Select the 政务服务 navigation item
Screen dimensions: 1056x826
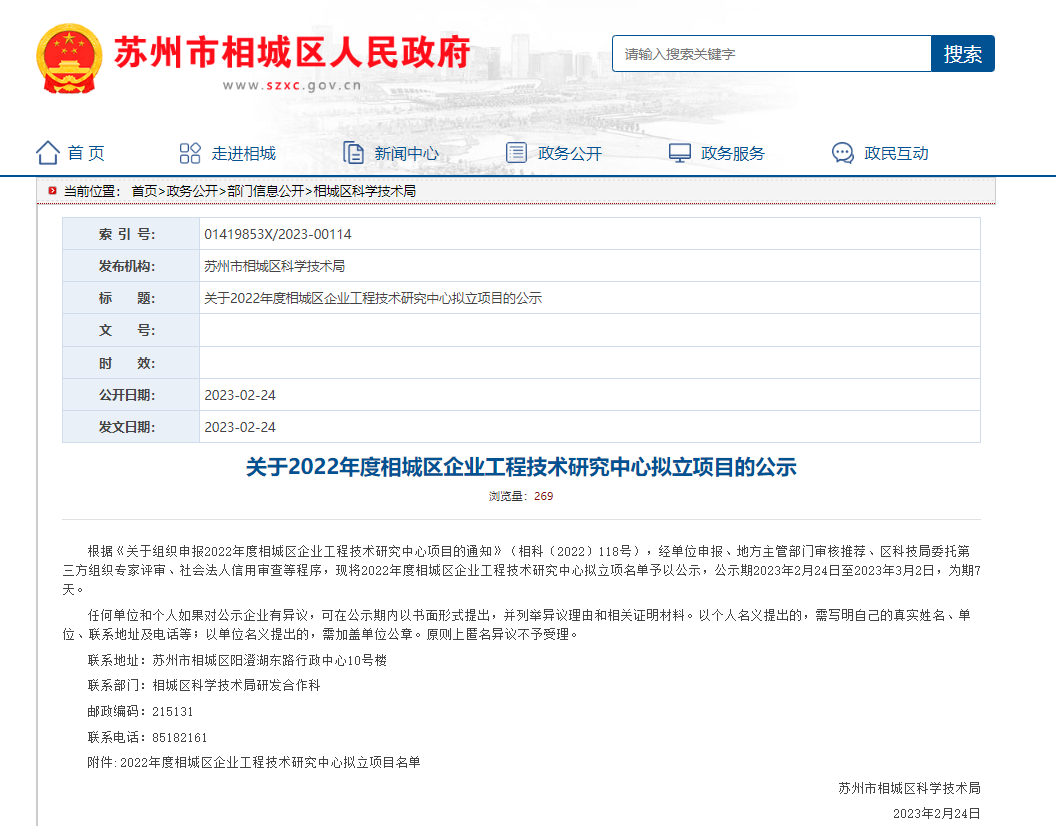point(733,153)
